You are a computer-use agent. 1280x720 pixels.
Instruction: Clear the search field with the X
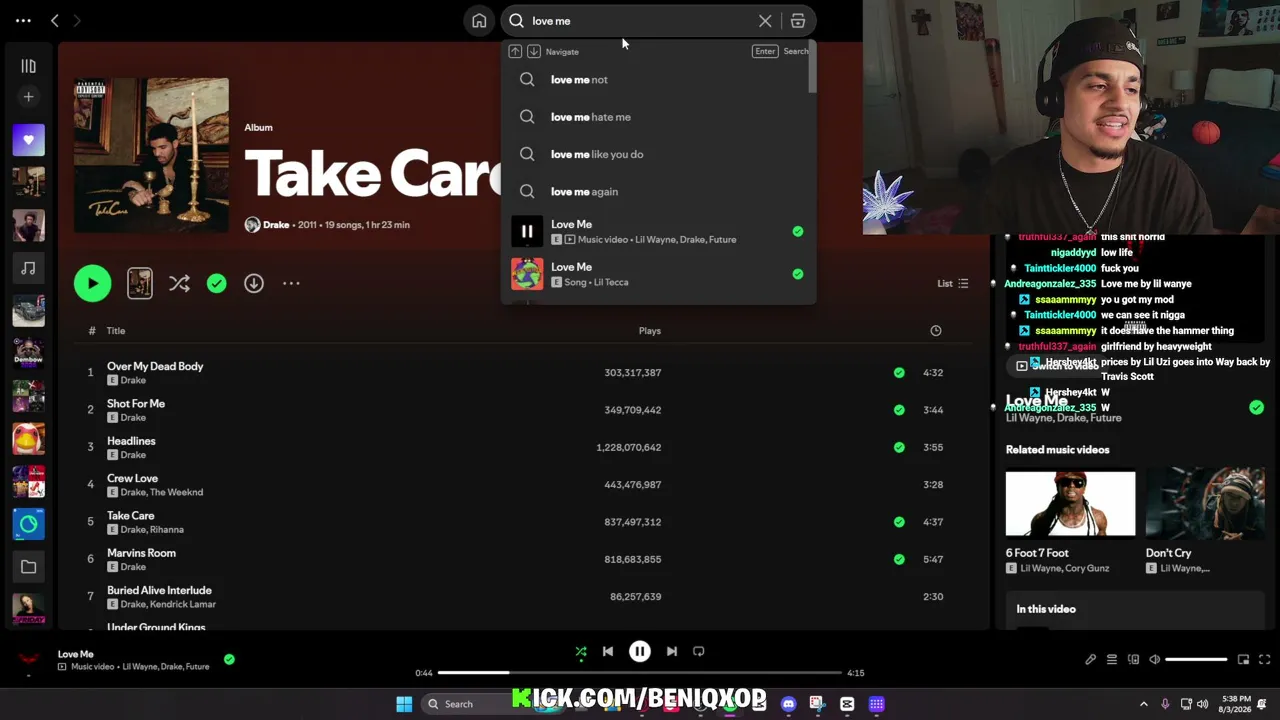[x=765, y=21]
